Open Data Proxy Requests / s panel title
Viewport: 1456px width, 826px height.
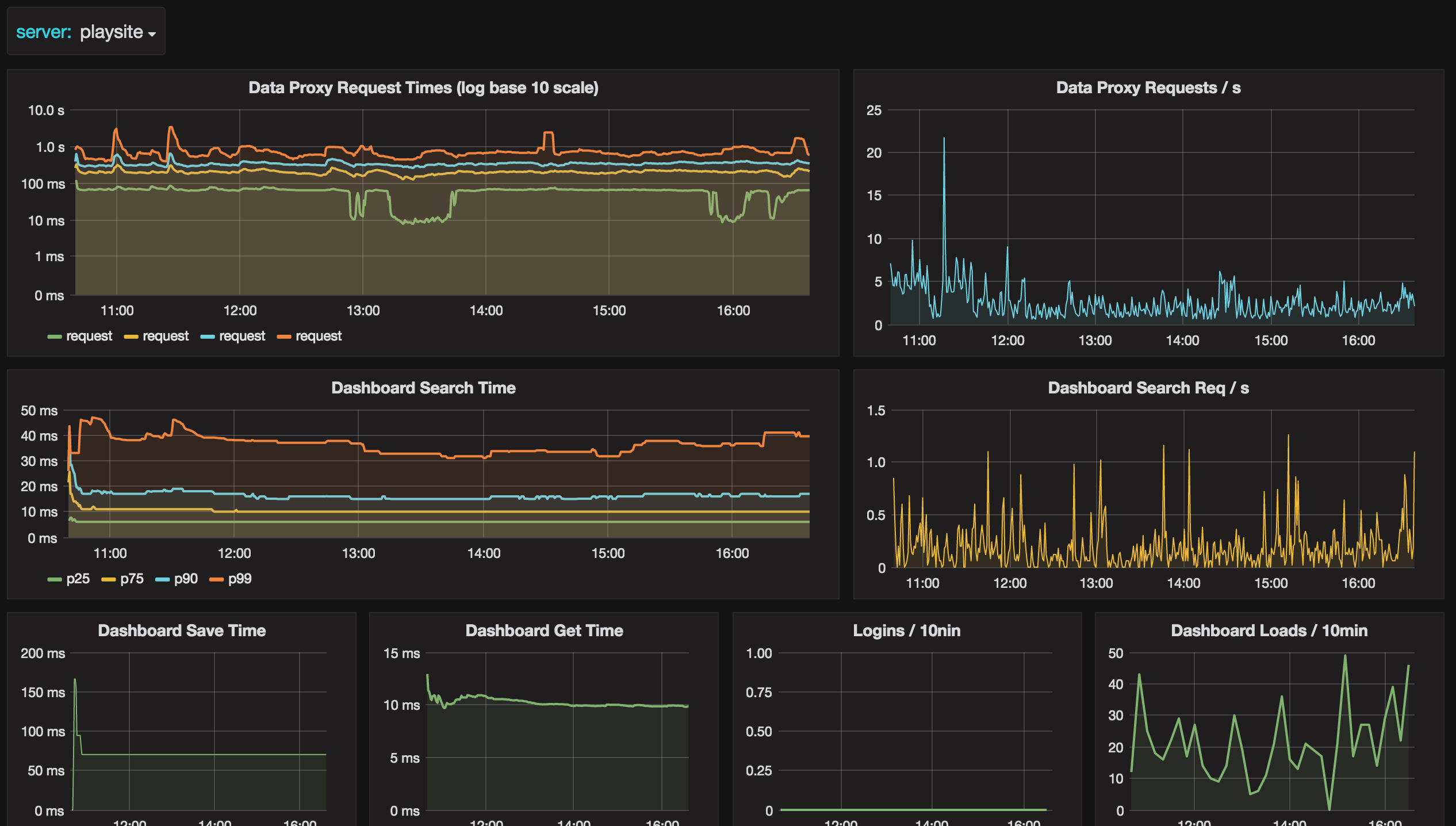(x=1148, y=87)
